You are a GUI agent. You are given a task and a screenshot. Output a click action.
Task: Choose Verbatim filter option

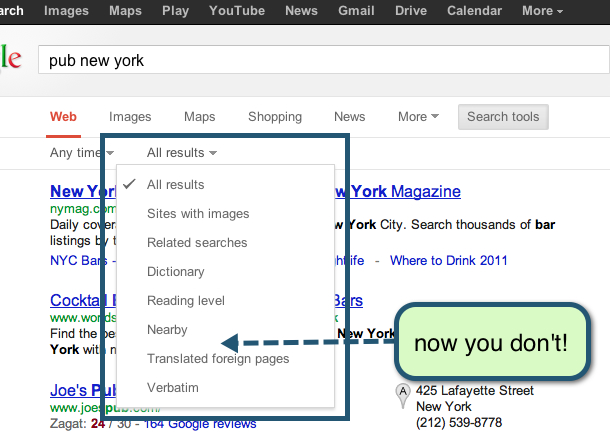[x=225, y=388]
